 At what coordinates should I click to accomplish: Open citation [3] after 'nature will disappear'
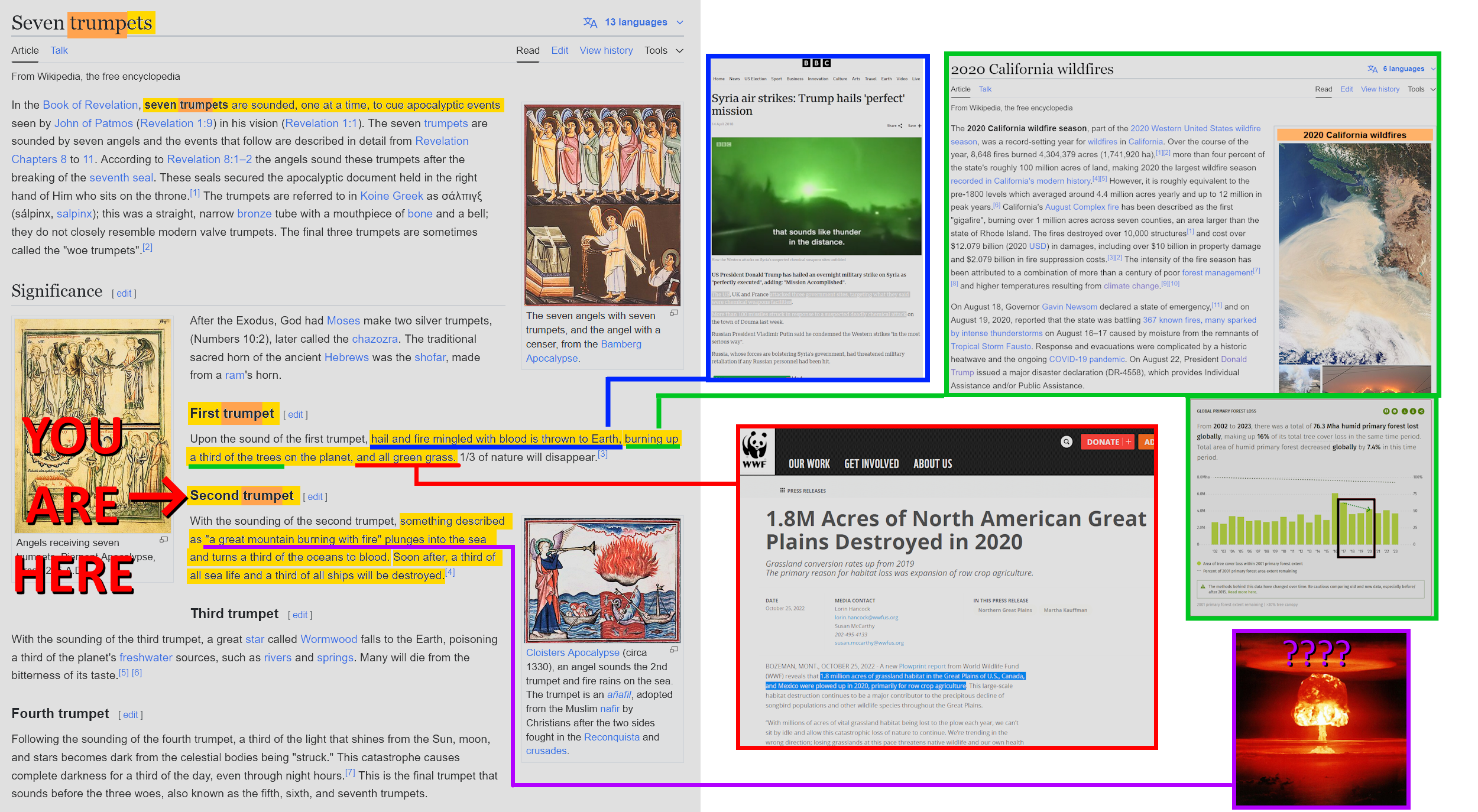[602, 454]
